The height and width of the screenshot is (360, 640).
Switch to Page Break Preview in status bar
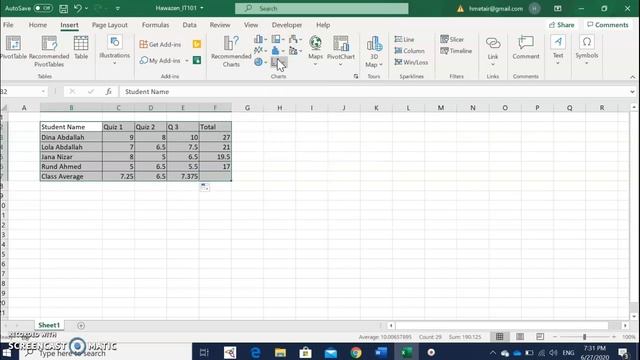coord(540,337)
